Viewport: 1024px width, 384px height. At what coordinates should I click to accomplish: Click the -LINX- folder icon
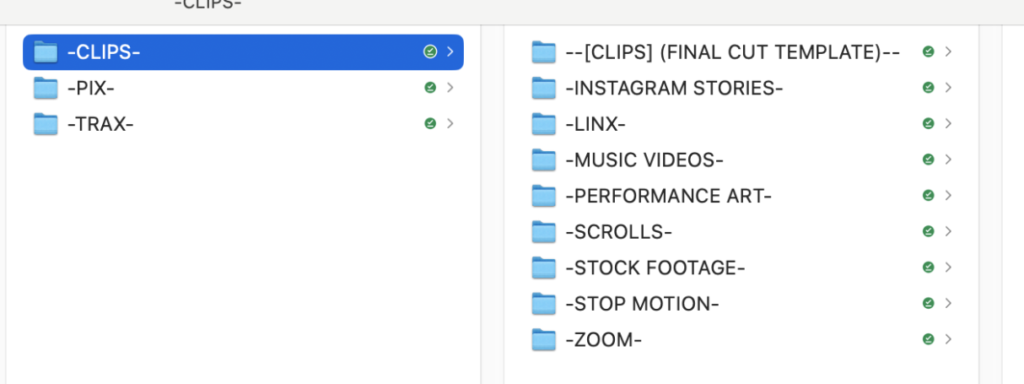pos(544,123)
